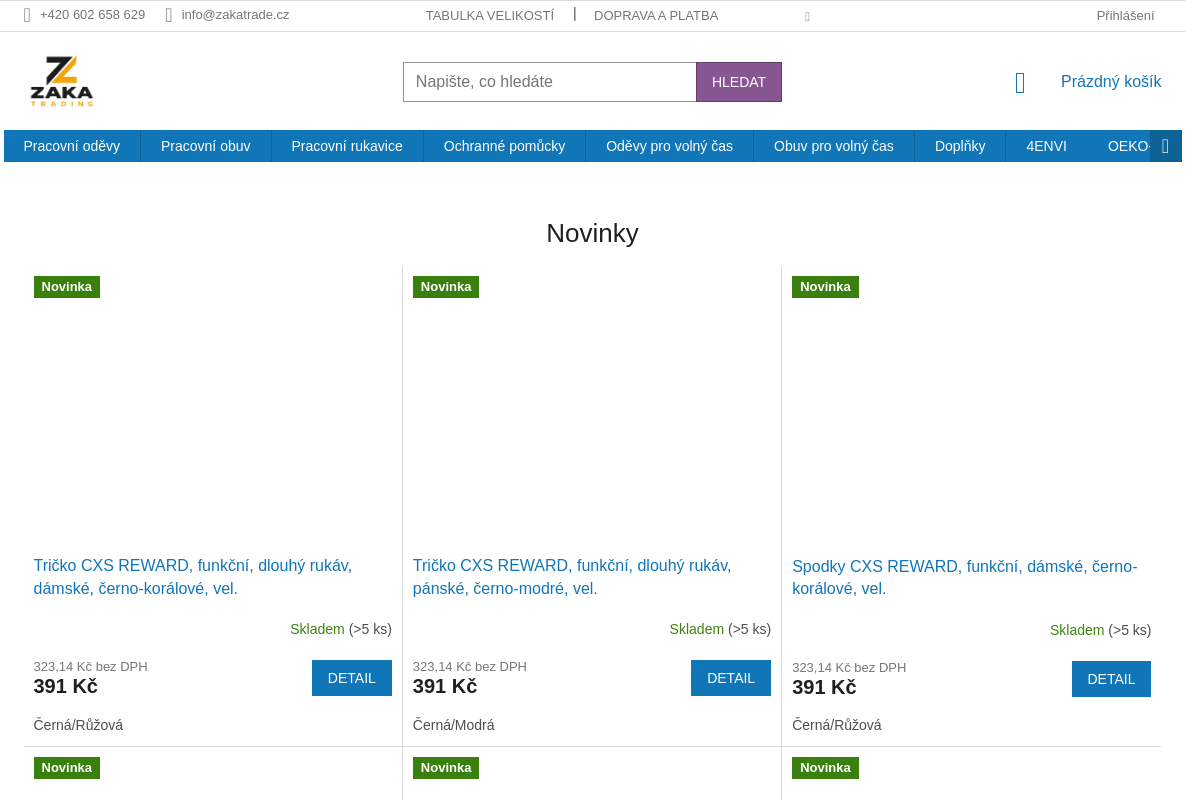1200x800 pixels.
Task: Open DETAIL for pánské černo-modré tričko
Action: (x=731, y=678)
